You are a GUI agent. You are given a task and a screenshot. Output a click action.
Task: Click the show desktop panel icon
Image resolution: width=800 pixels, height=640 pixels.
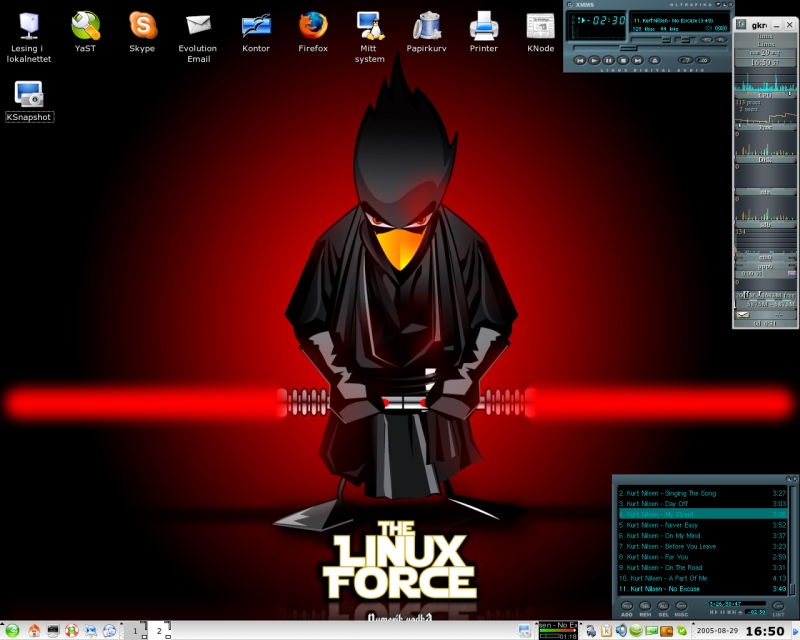(524, 630)
